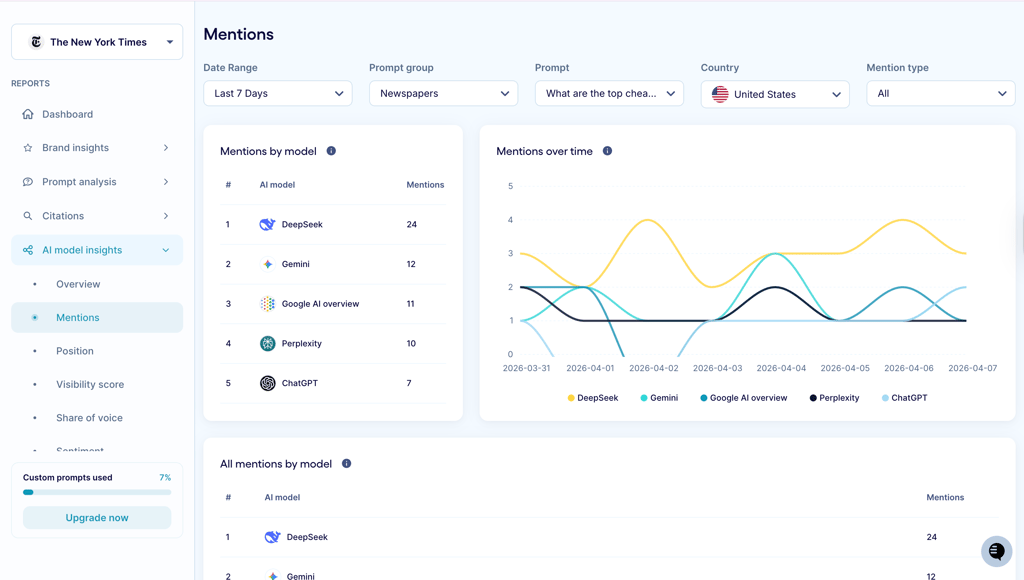Click Perplexity mentions value 10

tap(411, 344)
